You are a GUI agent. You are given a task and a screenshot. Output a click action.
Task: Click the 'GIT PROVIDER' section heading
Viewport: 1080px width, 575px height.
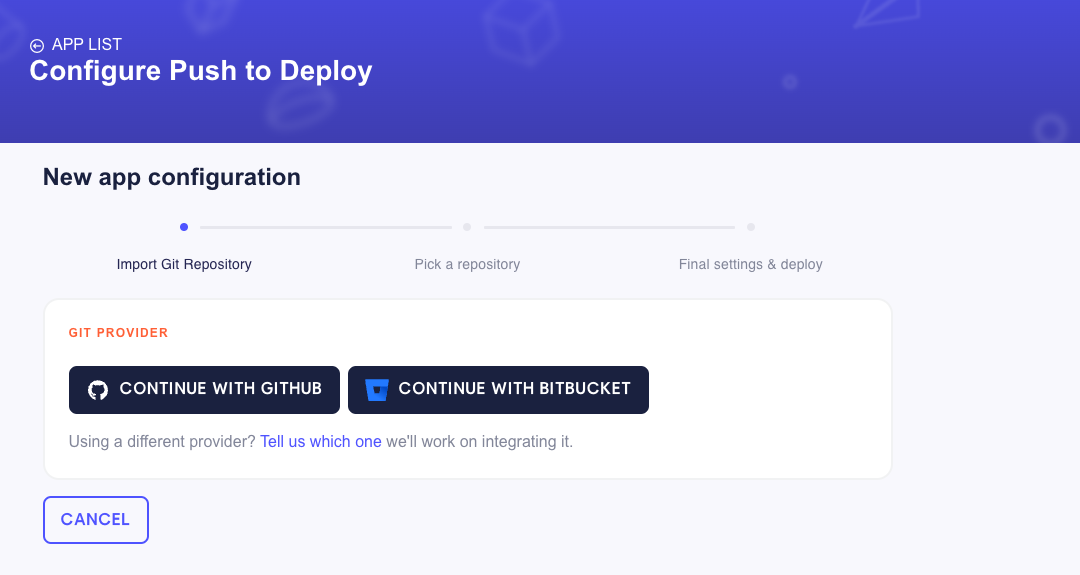point(118,333)
